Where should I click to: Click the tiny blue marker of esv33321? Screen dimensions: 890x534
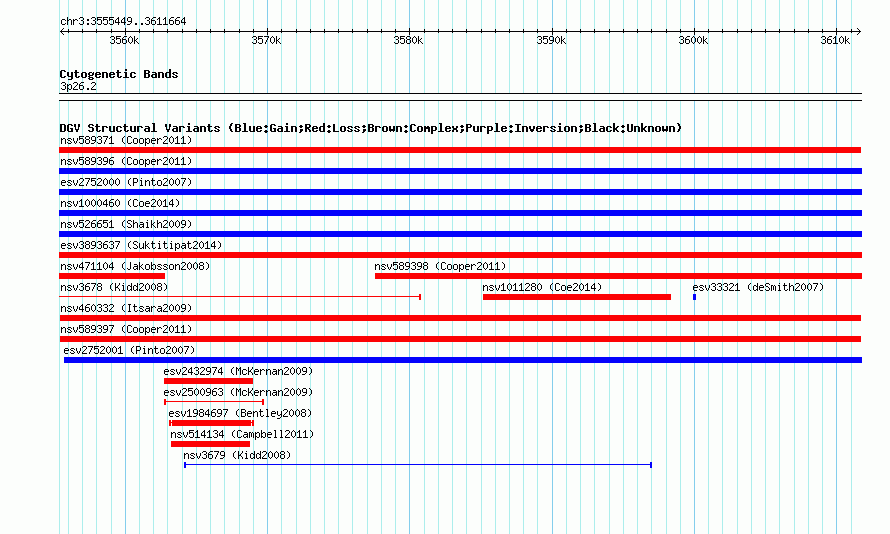(x=694, y=297)
